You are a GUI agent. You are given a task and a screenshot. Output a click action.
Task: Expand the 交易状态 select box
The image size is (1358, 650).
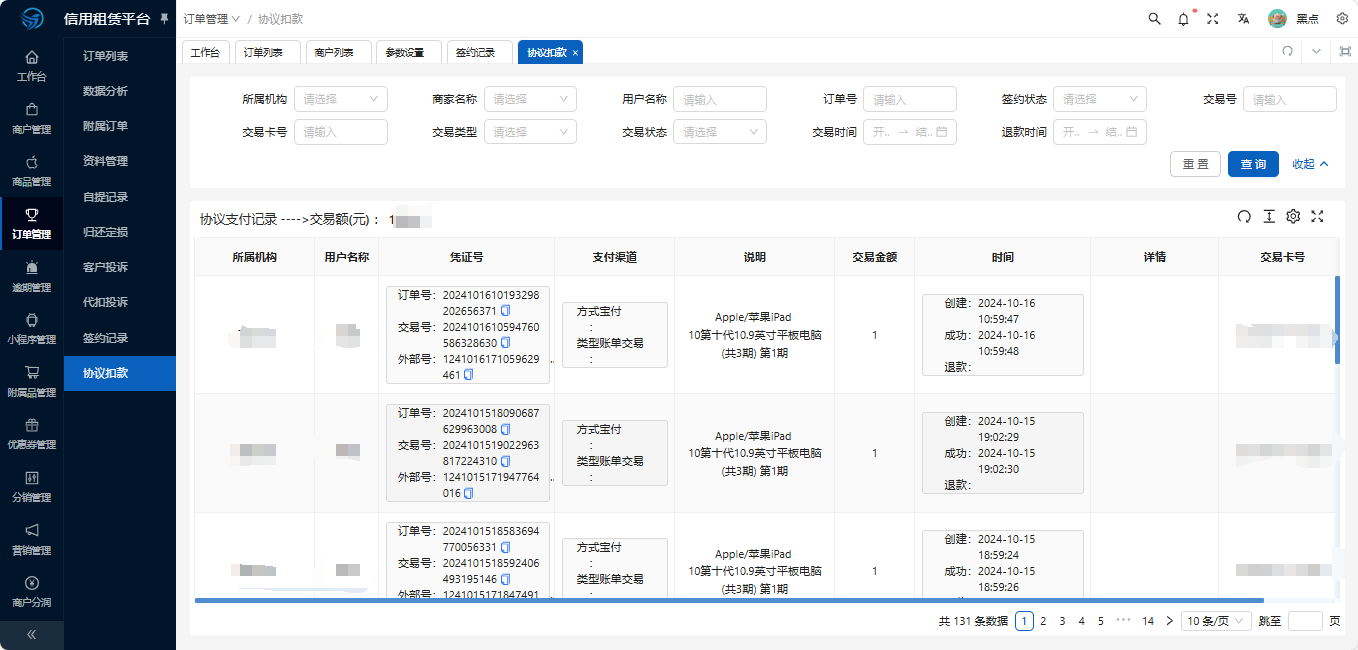tap(719, 132)
